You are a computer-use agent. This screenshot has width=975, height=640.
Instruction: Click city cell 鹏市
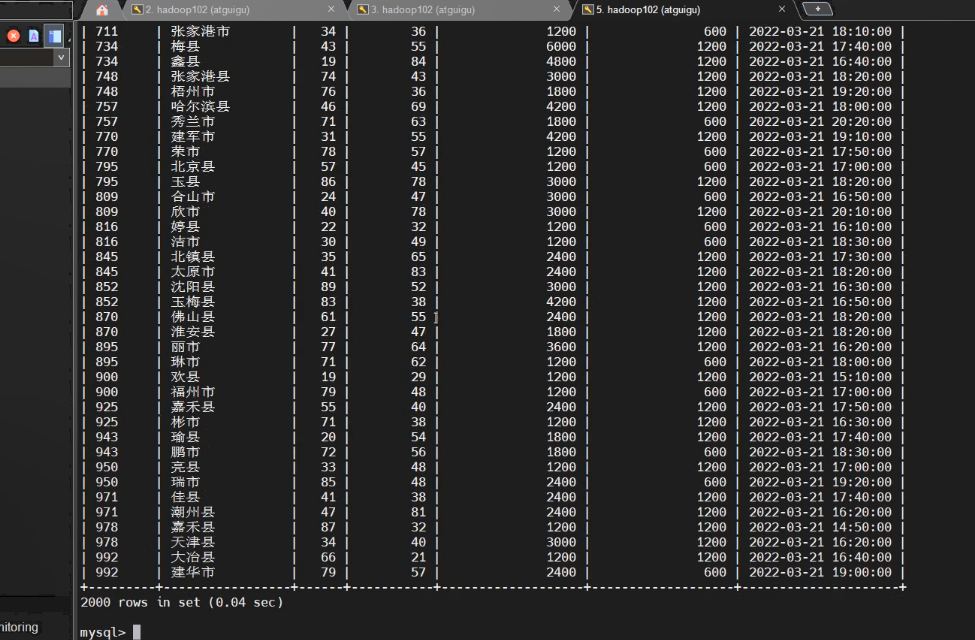185,452
